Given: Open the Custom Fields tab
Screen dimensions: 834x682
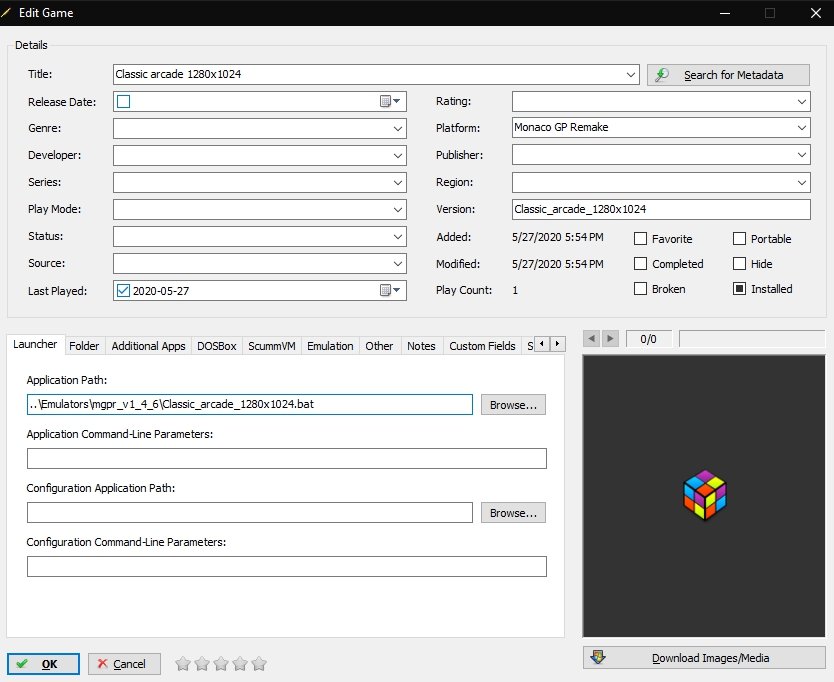Looking at the screenshot, I should (x=482, y=346).
